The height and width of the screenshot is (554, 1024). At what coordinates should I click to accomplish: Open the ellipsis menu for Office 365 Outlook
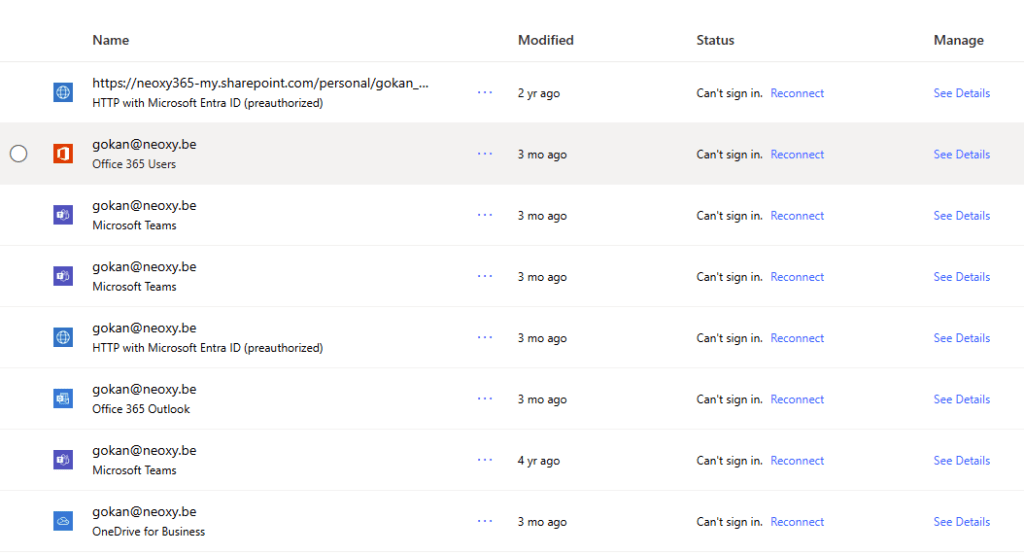coord(485,399)
